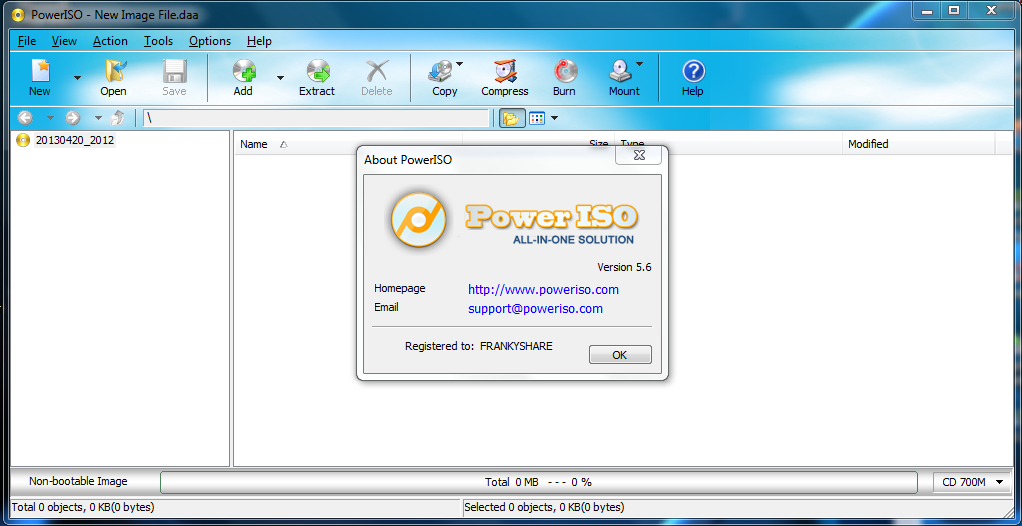Open the http://www.poweriso.com homepage link
The image size is (1022, 526).
(x=544, y=289)
